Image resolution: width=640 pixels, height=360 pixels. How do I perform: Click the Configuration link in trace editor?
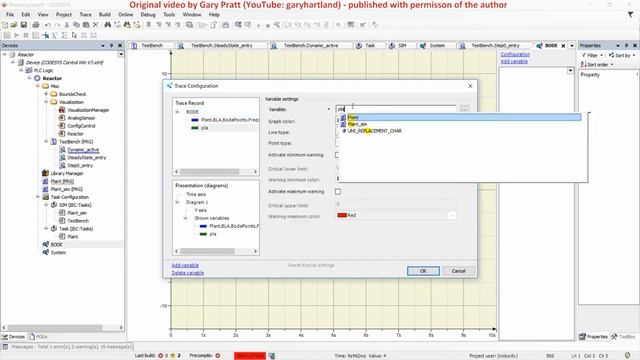(x=515, y=54)
